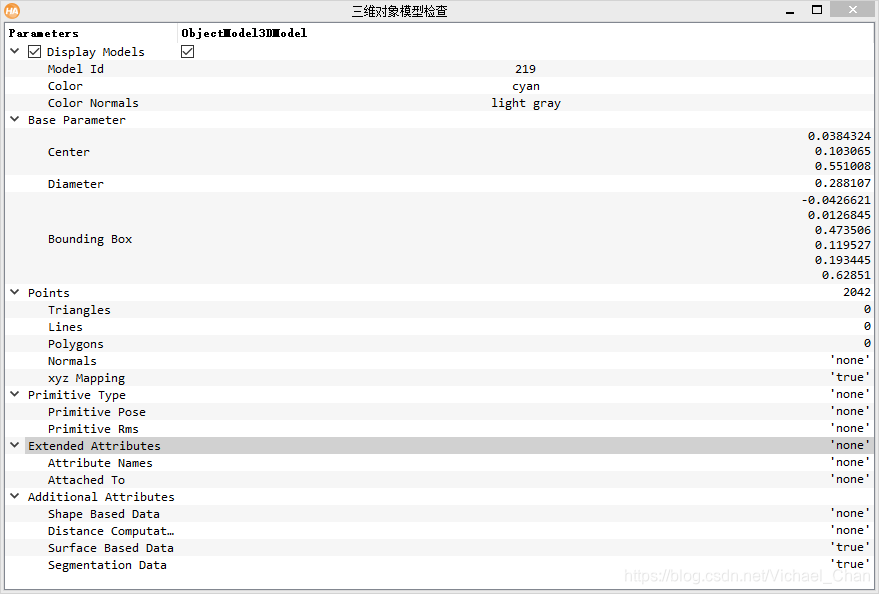Collapse the Extended Attributes section

click(x=14, y=445)
